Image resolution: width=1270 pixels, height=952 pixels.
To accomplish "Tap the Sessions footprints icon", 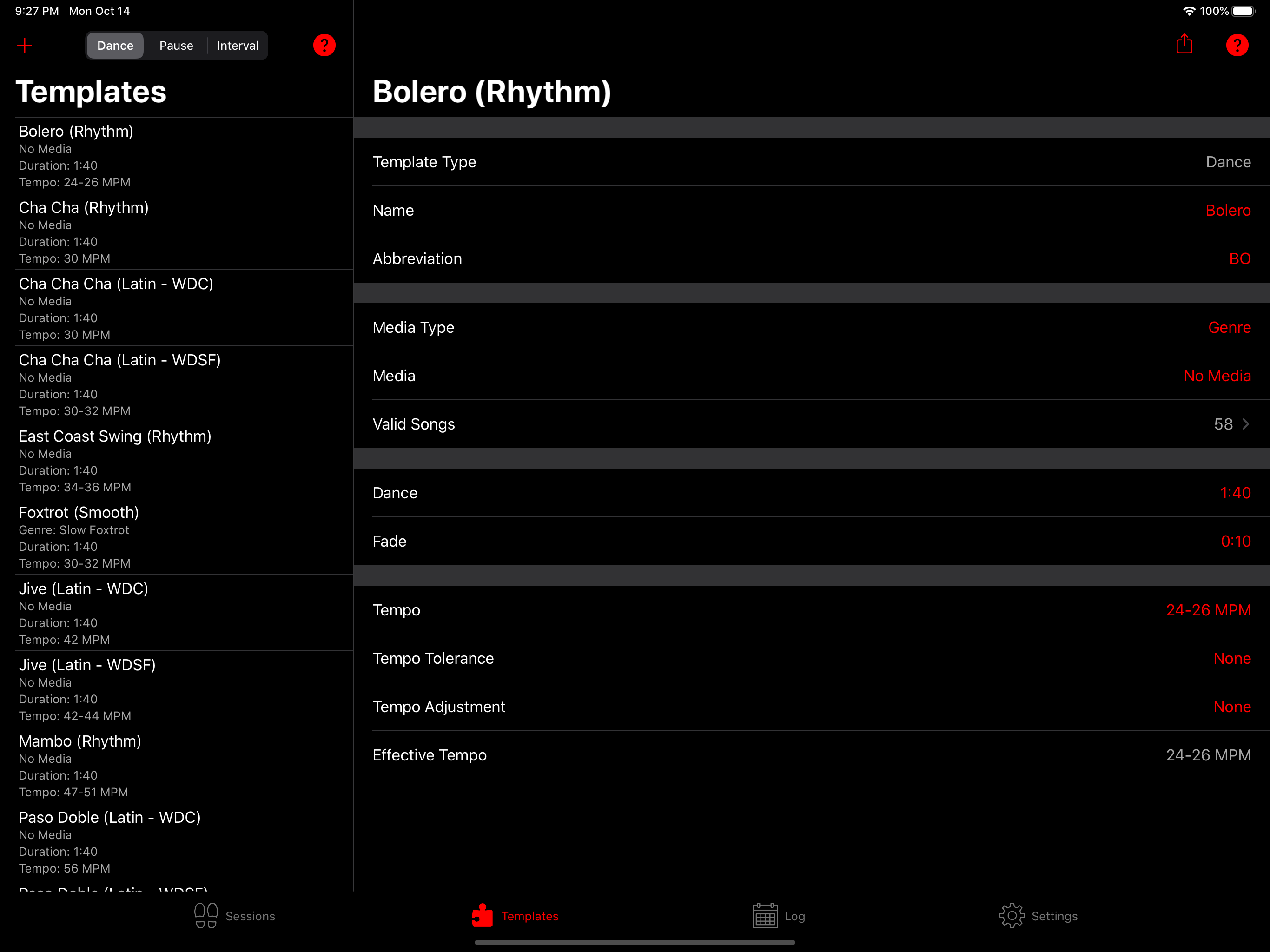I will tap(205, 916).
